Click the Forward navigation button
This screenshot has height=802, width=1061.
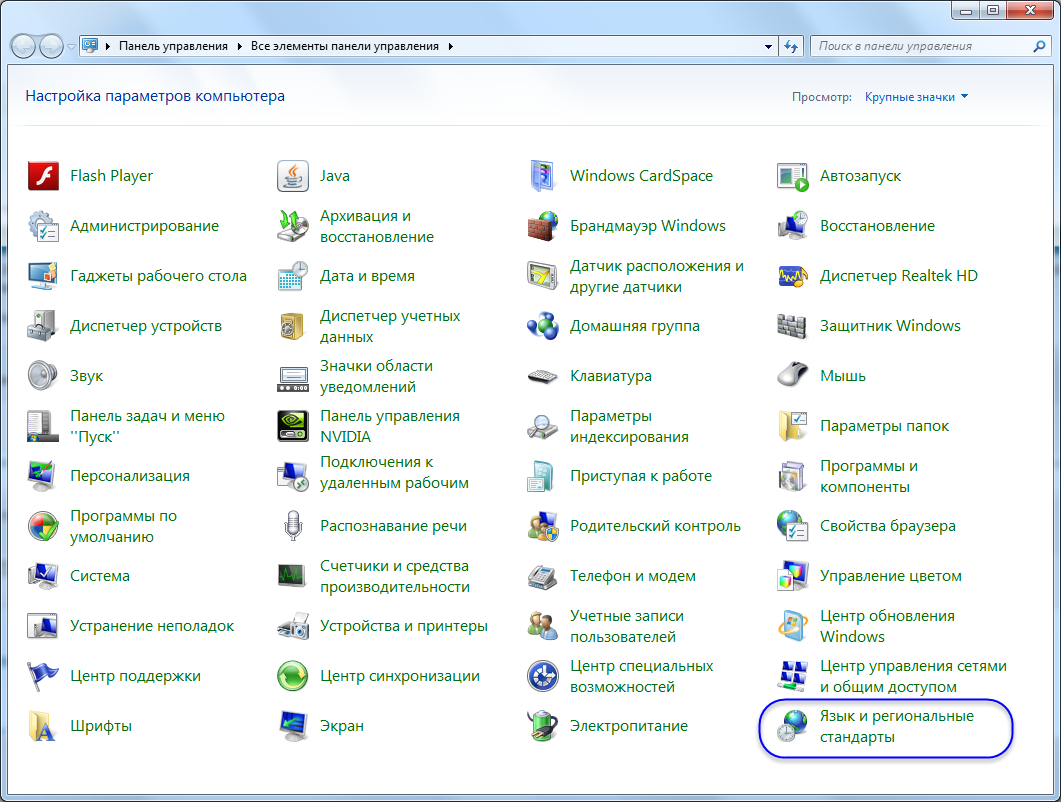pyautogui.click(x=51, y=46)
